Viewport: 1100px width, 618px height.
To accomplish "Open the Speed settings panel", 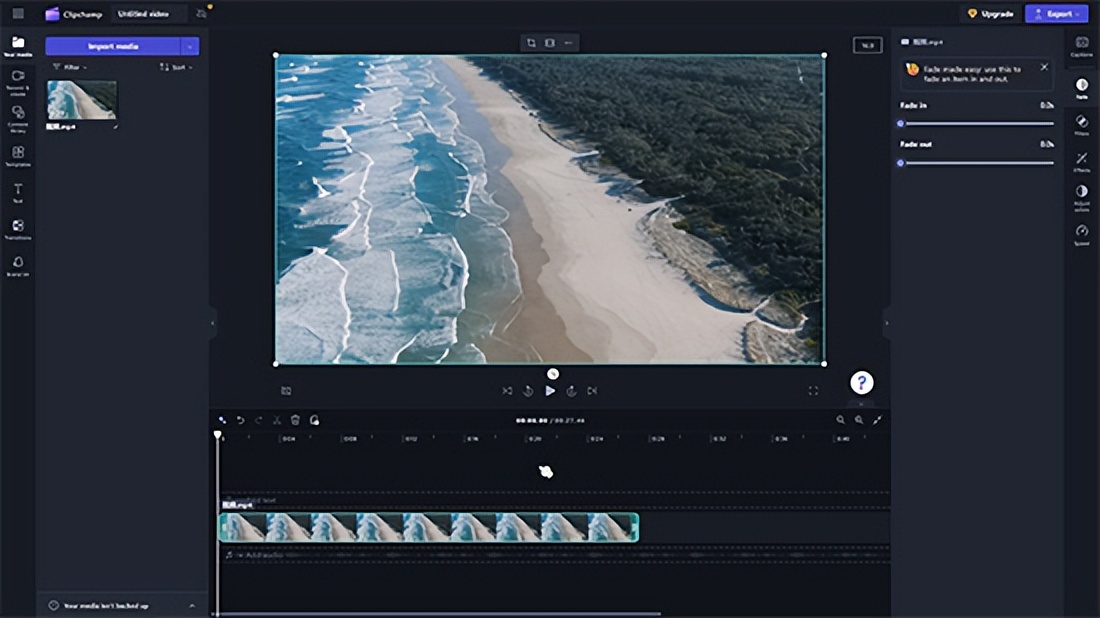I will (1081, 234).
